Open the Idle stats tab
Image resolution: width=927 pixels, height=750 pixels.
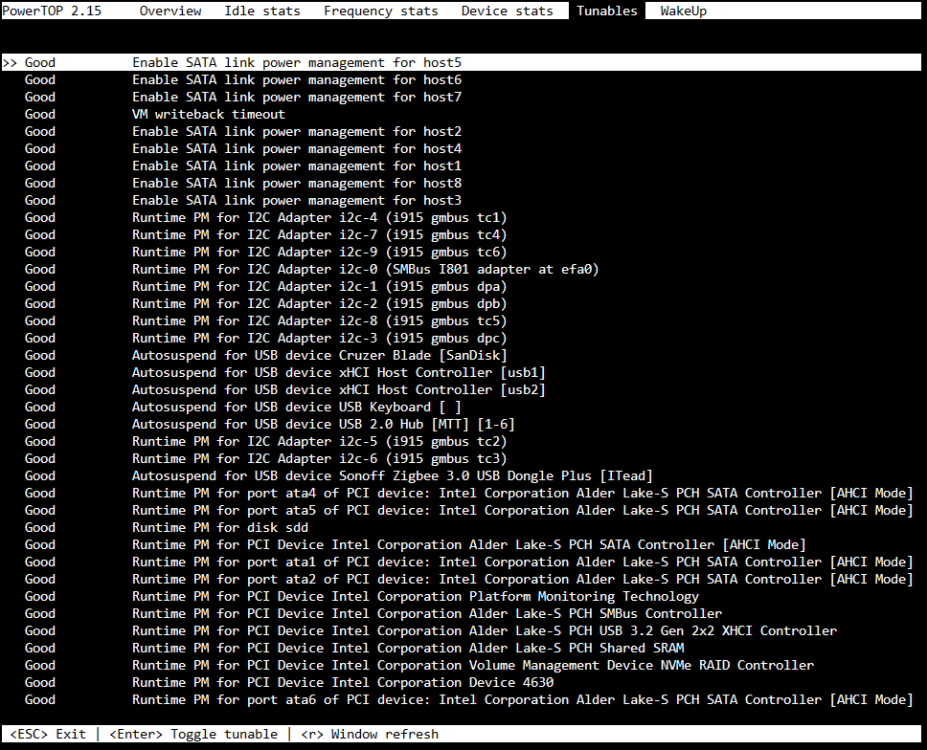tap(262, 11)
